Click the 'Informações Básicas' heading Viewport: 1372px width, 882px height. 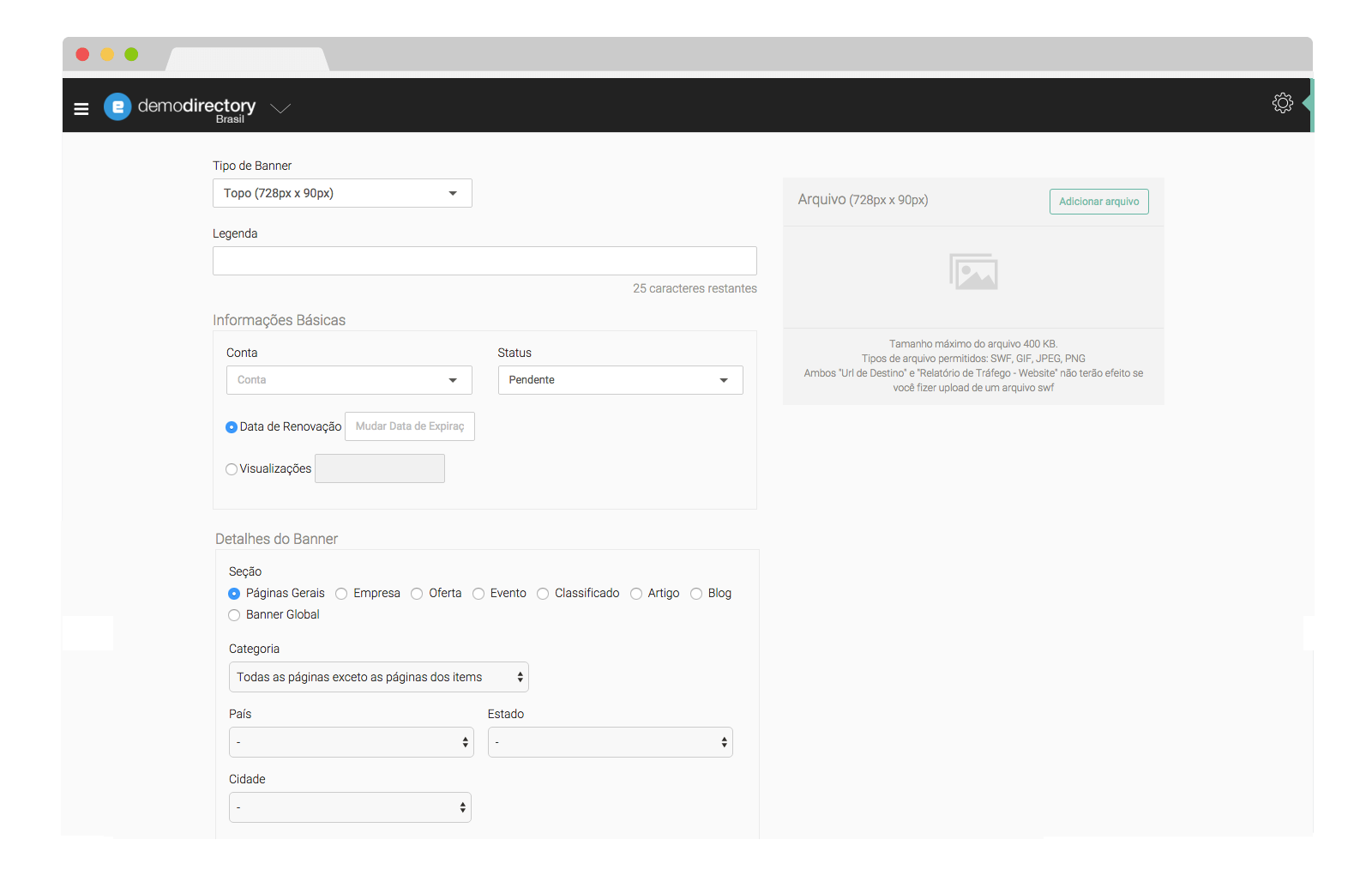(x=279, y=320)
